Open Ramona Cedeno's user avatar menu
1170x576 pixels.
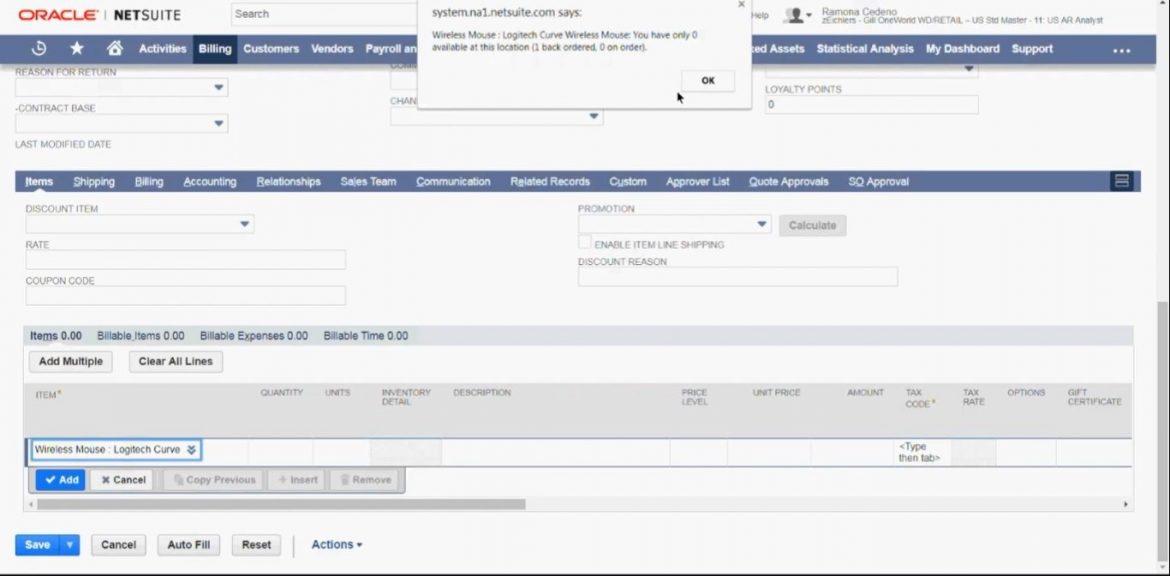tap(792, 14)
